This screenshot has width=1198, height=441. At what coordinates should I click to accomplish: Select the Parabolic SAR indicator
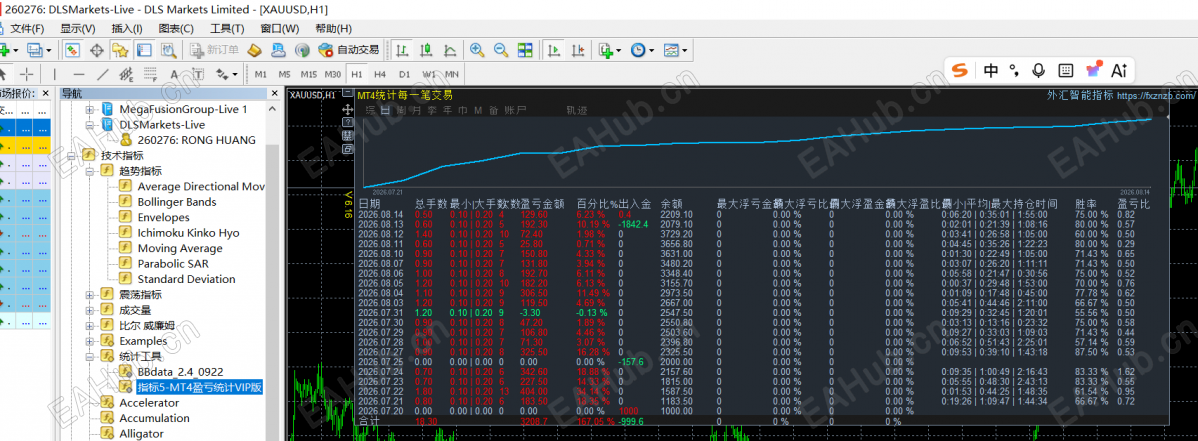click(175, 264)
